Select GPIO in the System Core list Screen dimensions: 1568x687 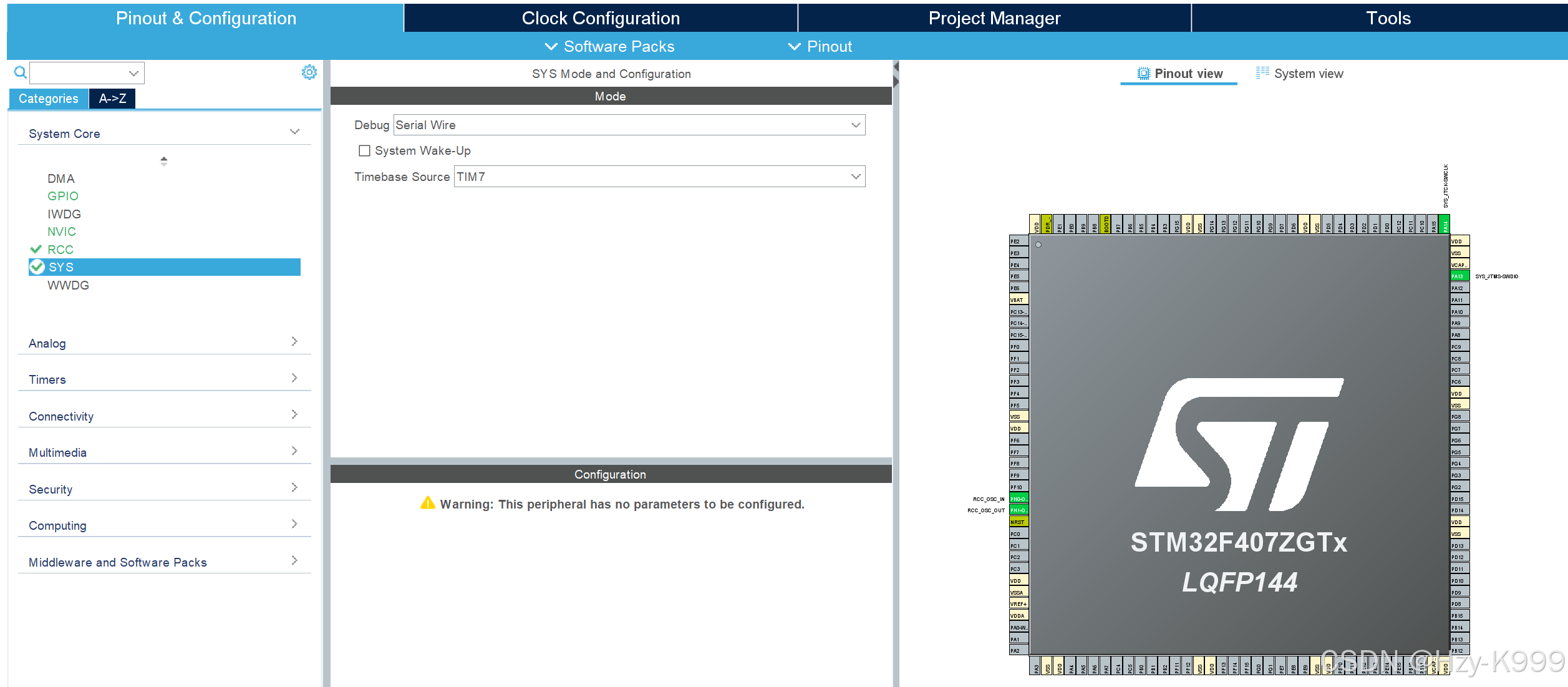pos(63,196)
